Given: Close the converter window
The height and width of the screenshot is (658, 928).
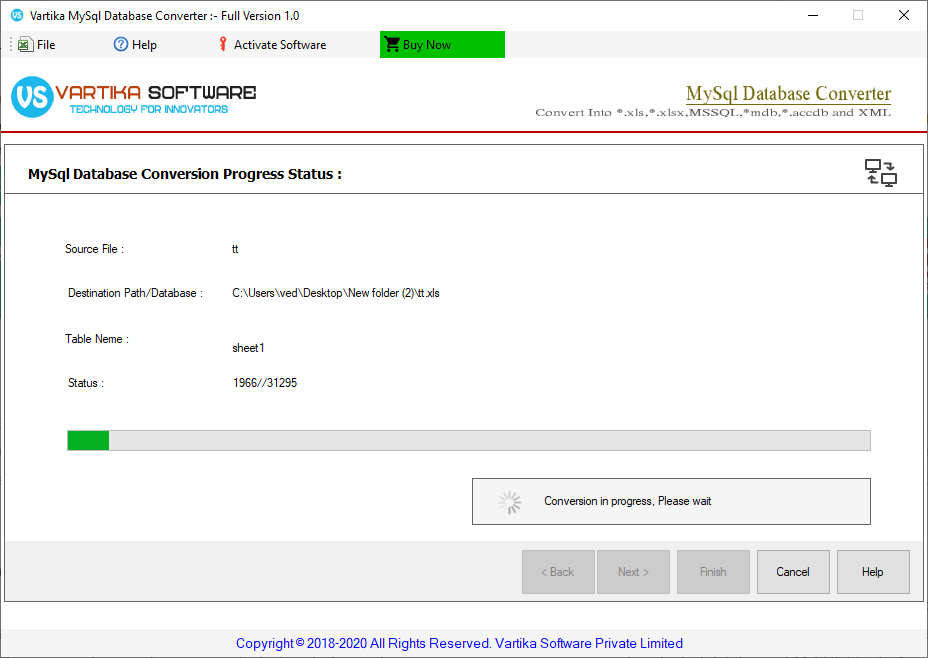Looking at the screenshot, I should coord(904,15).
